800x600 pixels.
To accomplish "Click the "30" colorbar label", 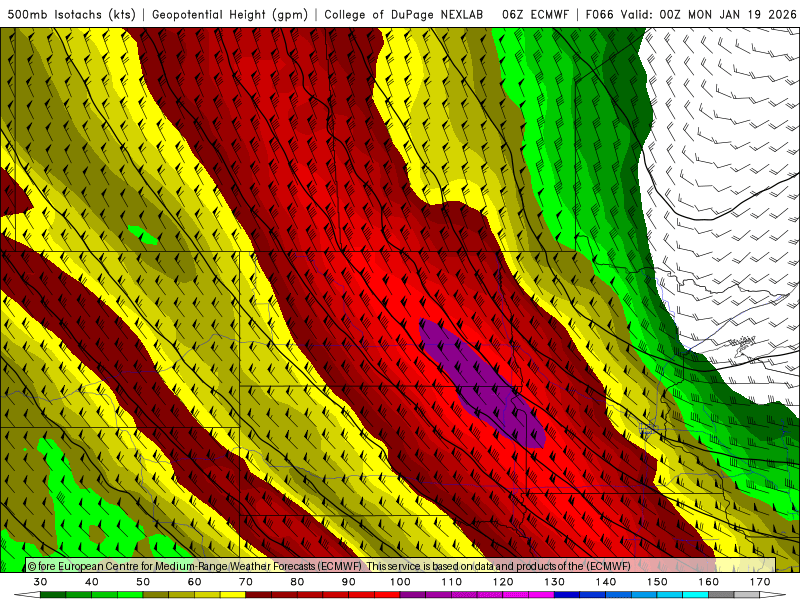I will (40, 582).
